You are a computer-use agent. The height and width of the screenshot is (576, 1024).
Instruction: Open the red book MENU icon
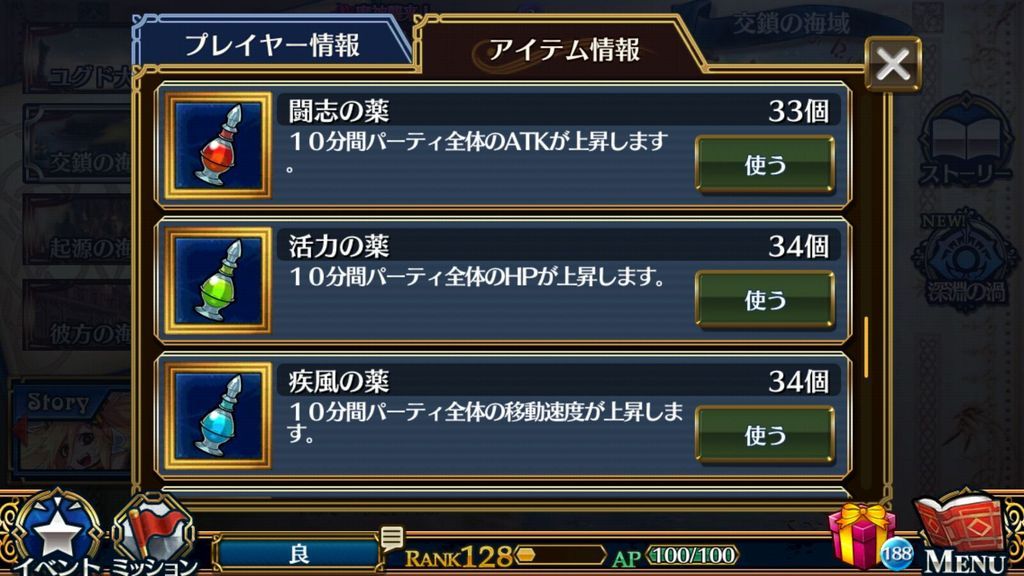960,530
